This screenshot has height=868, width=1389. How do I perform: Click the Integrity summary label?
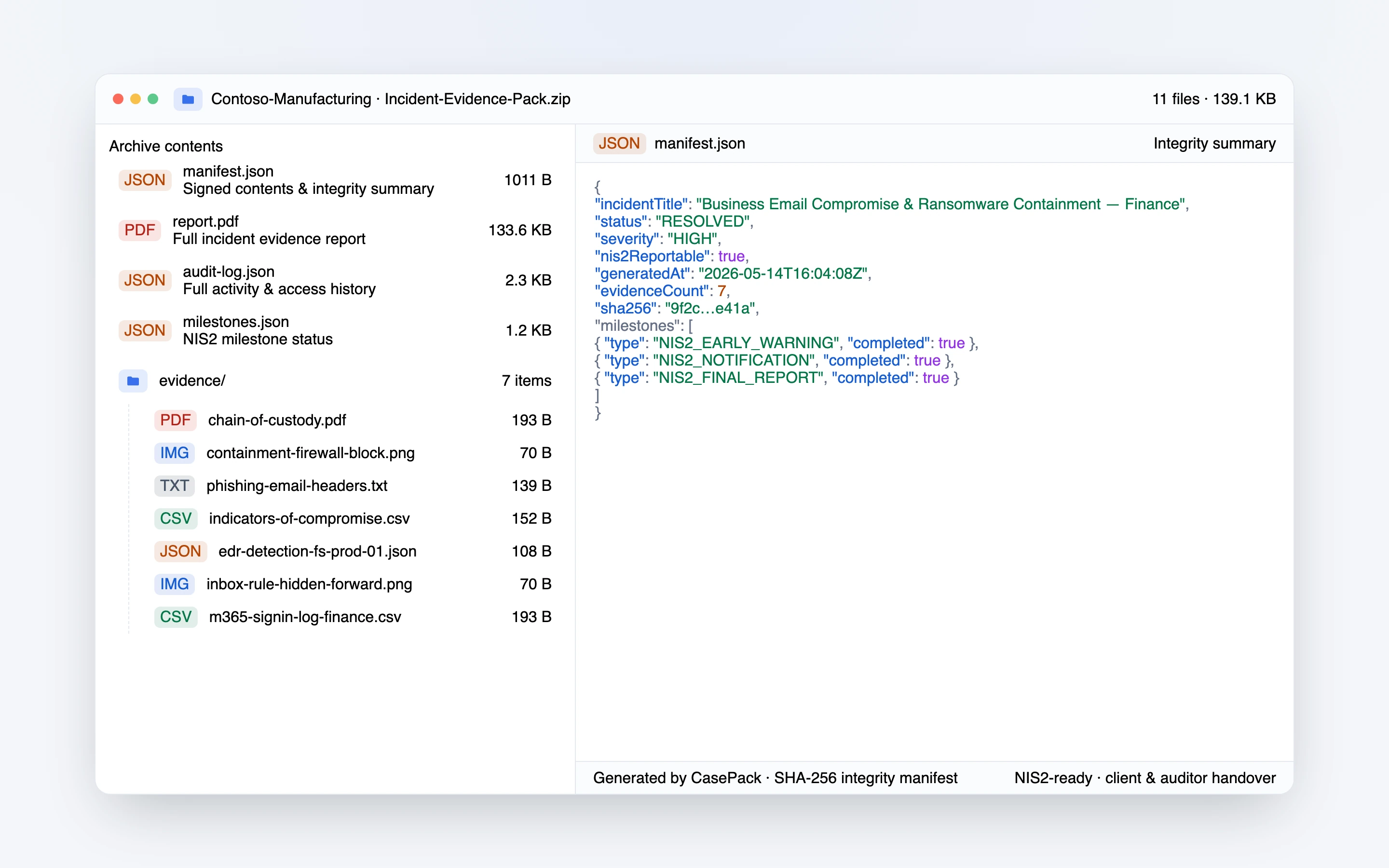tap(1214, 144)
